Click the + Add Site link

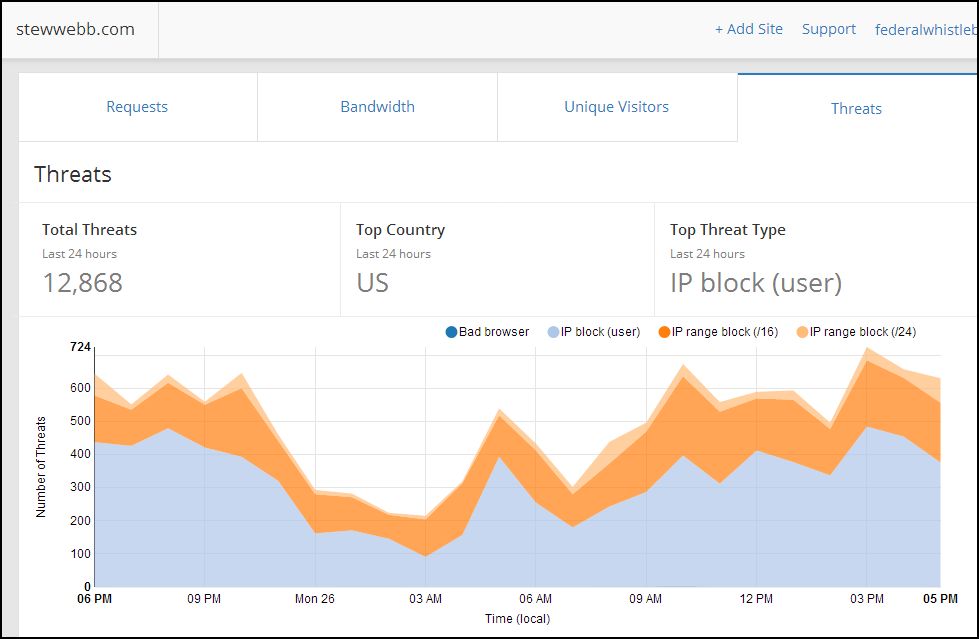click(749, 29)
